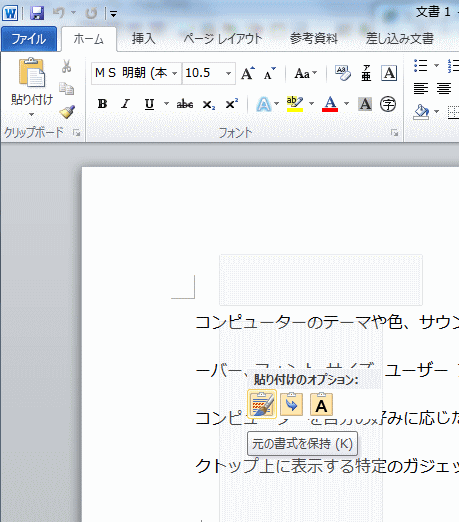Image resolution: width=459 pixels, height=522 pixels.
Task: Open the shading color dropdown arrow
Action: 436,111
